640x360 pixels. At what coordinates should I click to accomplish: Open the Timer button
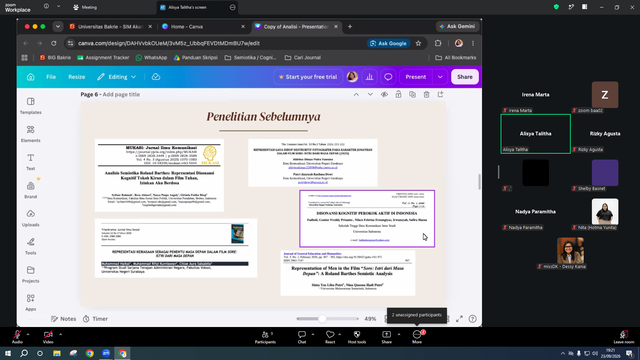(96, 319)
